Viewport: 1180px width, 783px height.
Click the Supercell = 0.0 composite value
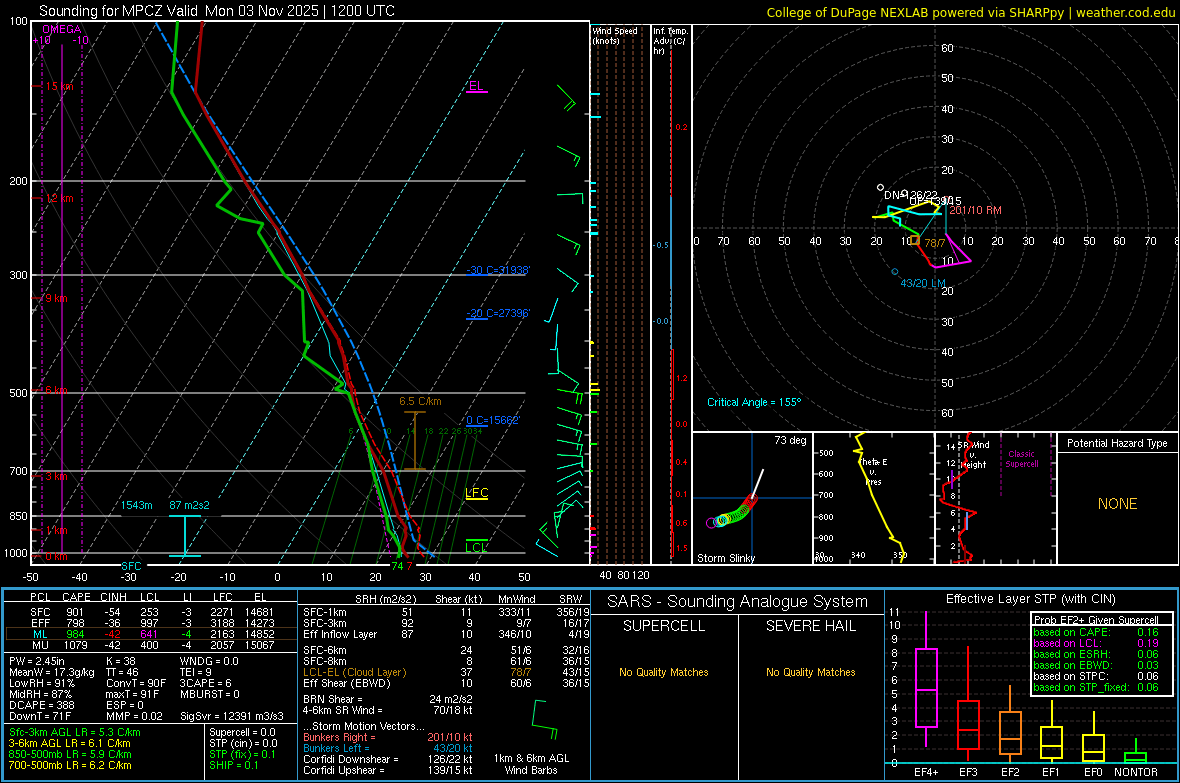coord(242,732)
